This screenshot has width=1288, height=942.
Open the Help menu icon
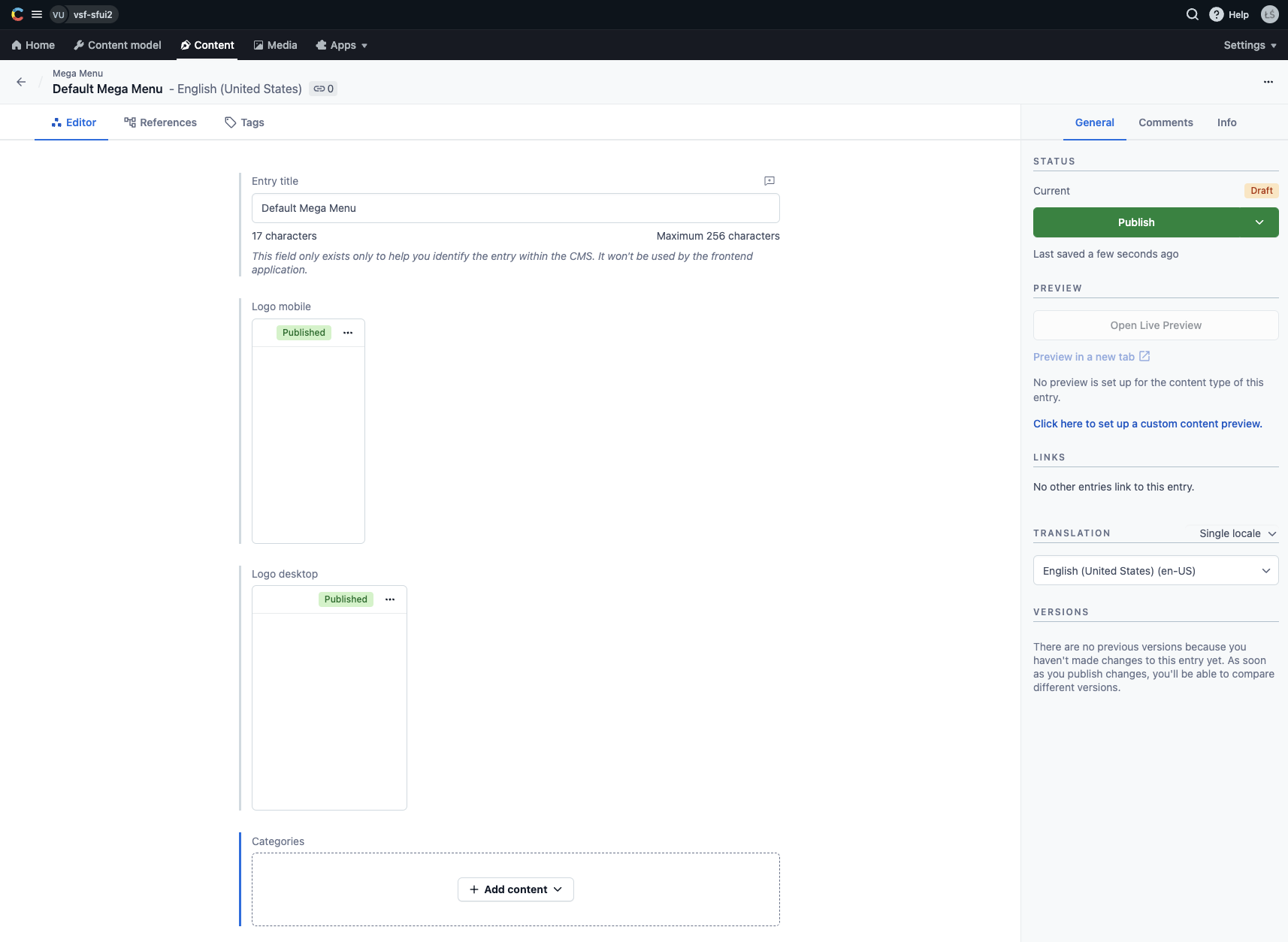tap(1216, 14)
